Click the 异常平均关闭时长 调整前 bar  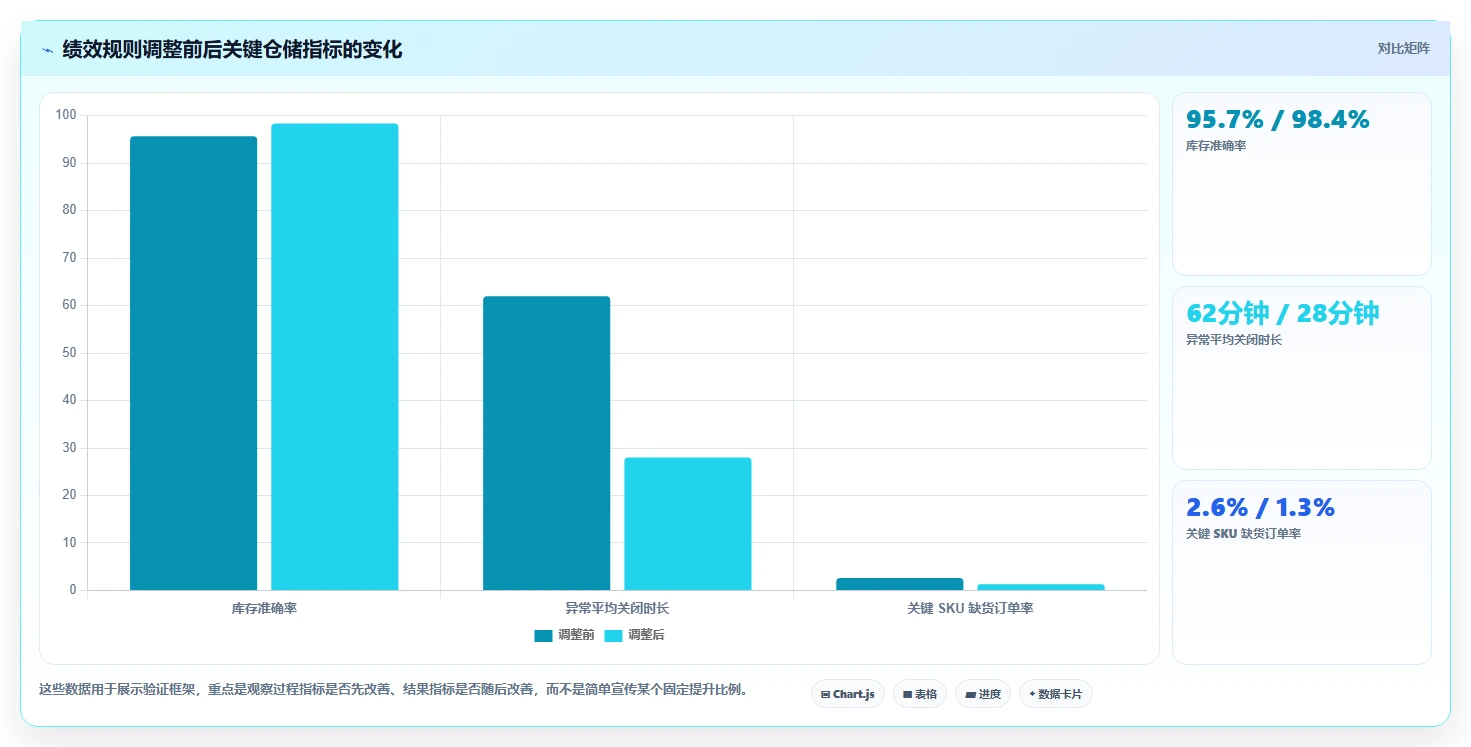point(546,443)
